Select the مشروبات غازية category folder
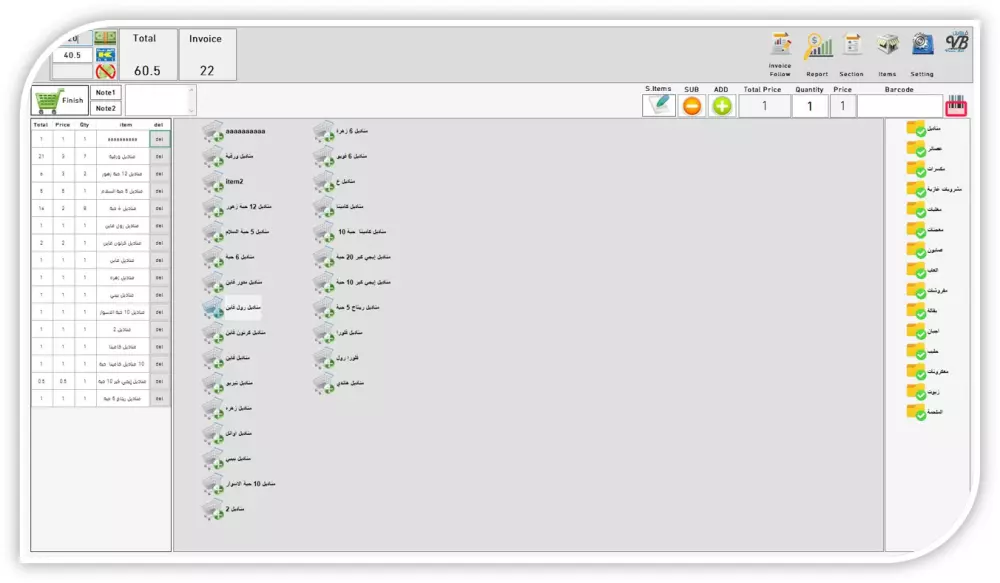The height and width of the screenshot is (583, 1000). (x=934, y=189)
